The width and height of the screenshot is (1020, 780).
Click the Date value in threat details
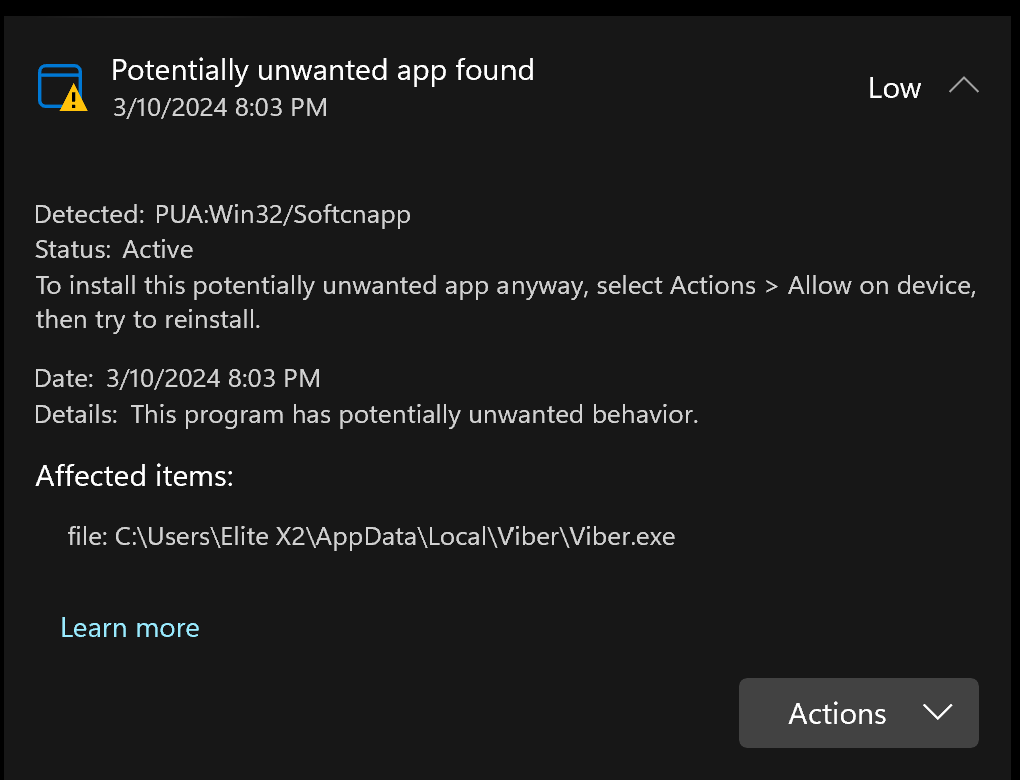(x=213, y=379)
